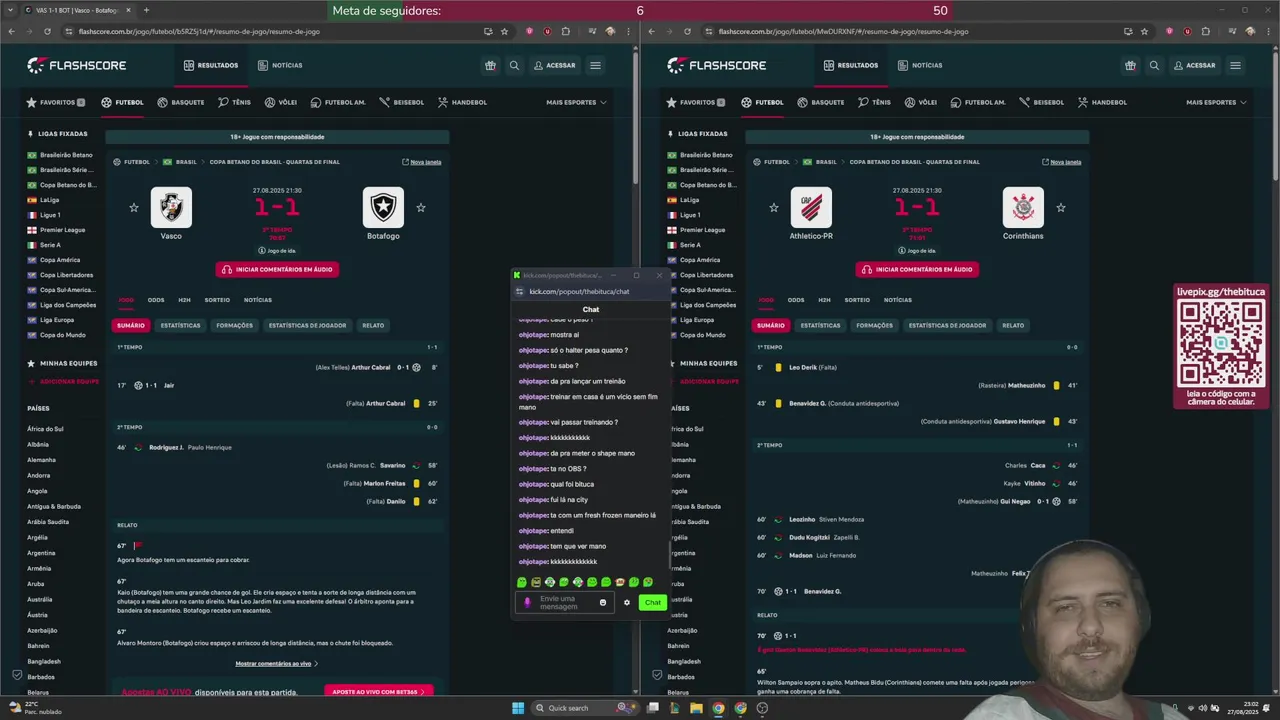Expand Mais Esportes dropdown in left window

576,102
